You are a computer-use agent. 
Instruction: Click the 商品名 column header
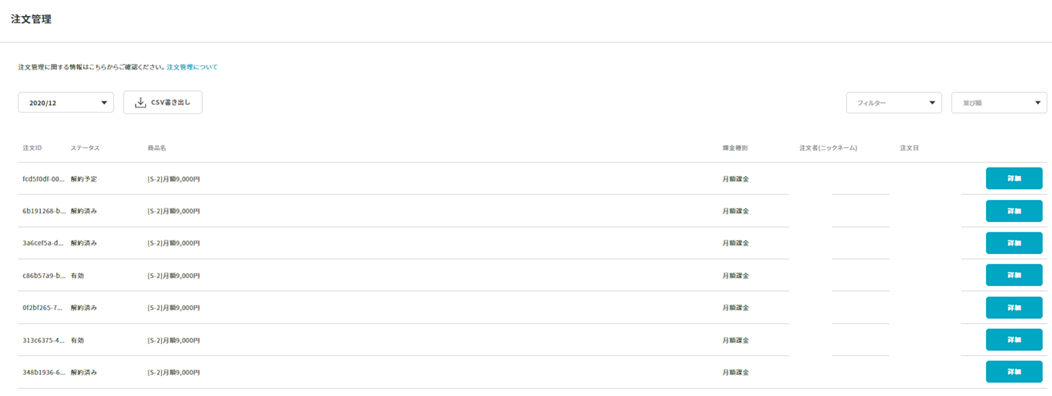156,148
